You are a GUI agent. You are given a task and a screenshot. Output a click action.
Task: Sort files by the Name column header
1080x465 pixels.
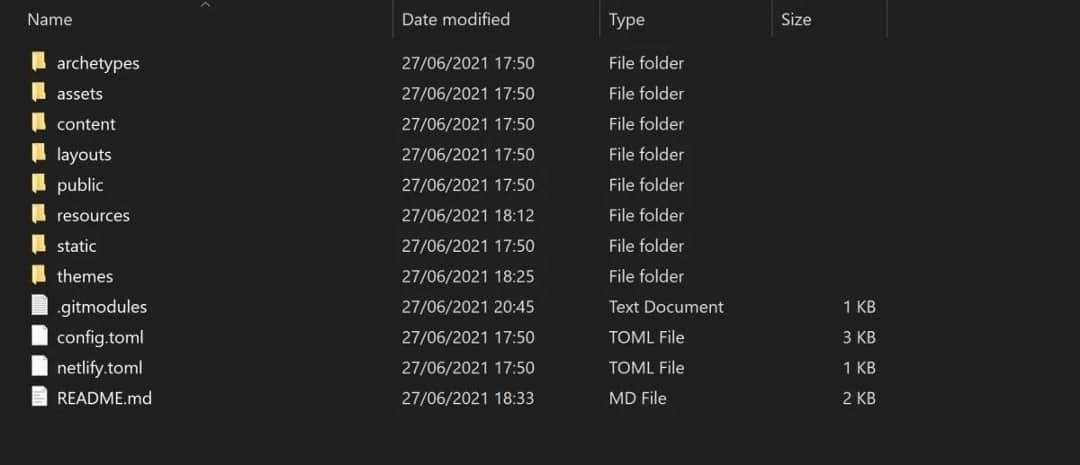[50, 19]
